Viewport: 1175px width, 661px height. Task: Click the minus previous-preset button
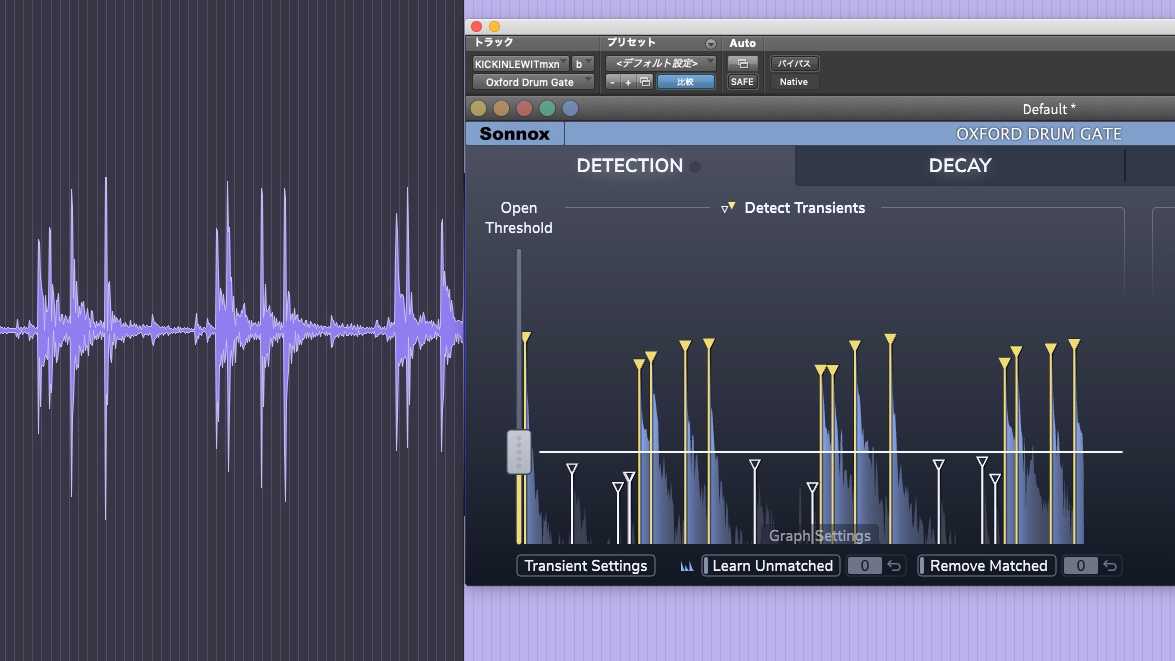612,82
